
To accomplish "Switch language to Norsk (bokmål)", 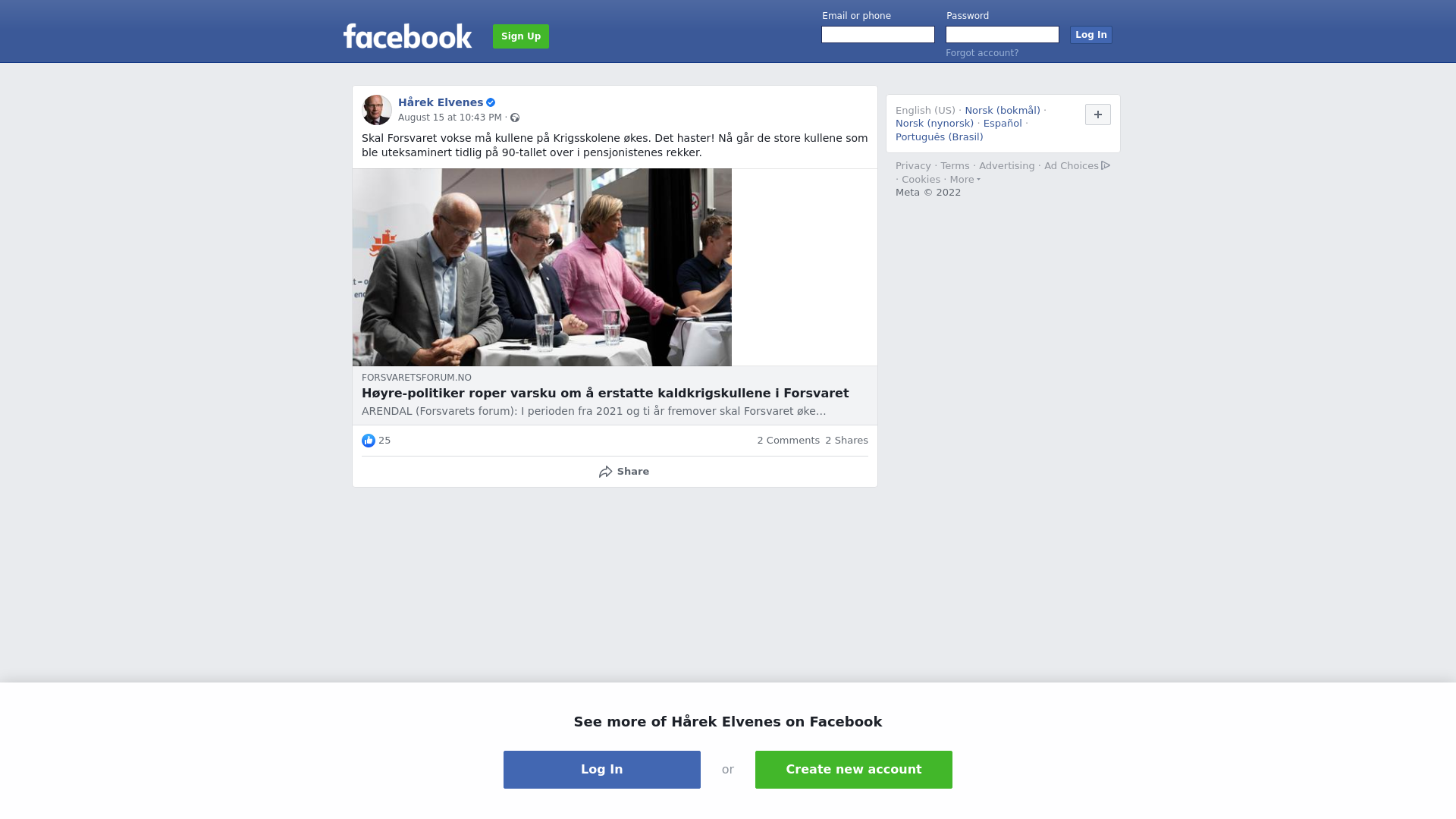I will tap(1003, 111).
